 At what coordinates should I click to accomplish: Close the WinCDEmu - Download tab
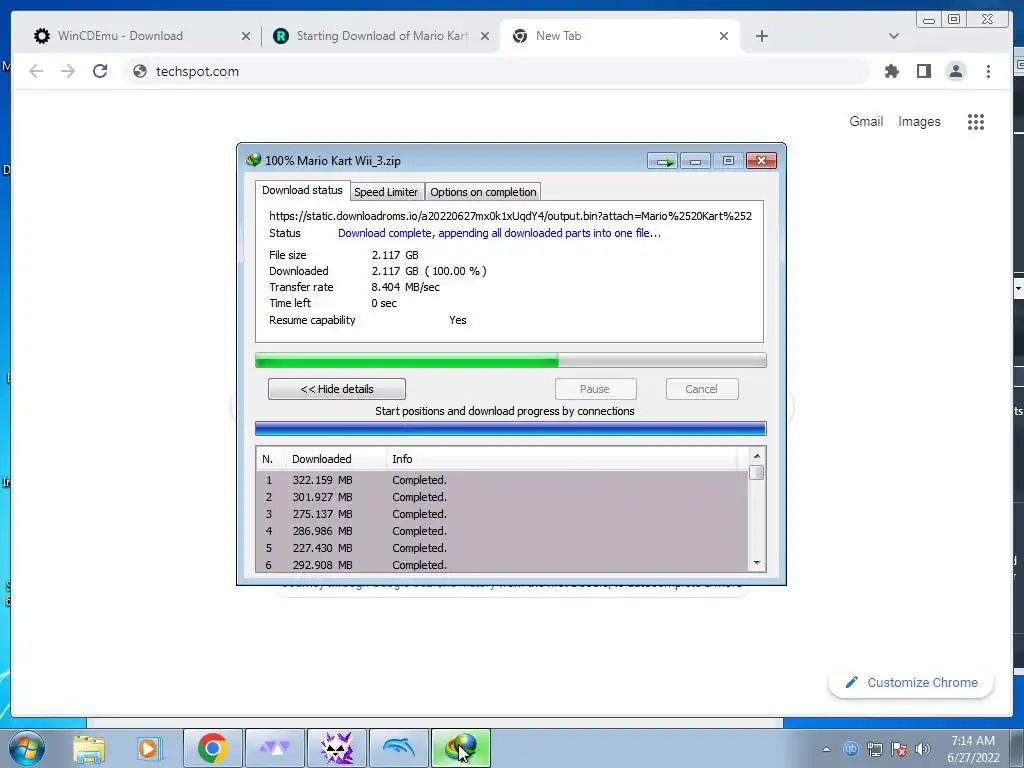coord(246,37)
